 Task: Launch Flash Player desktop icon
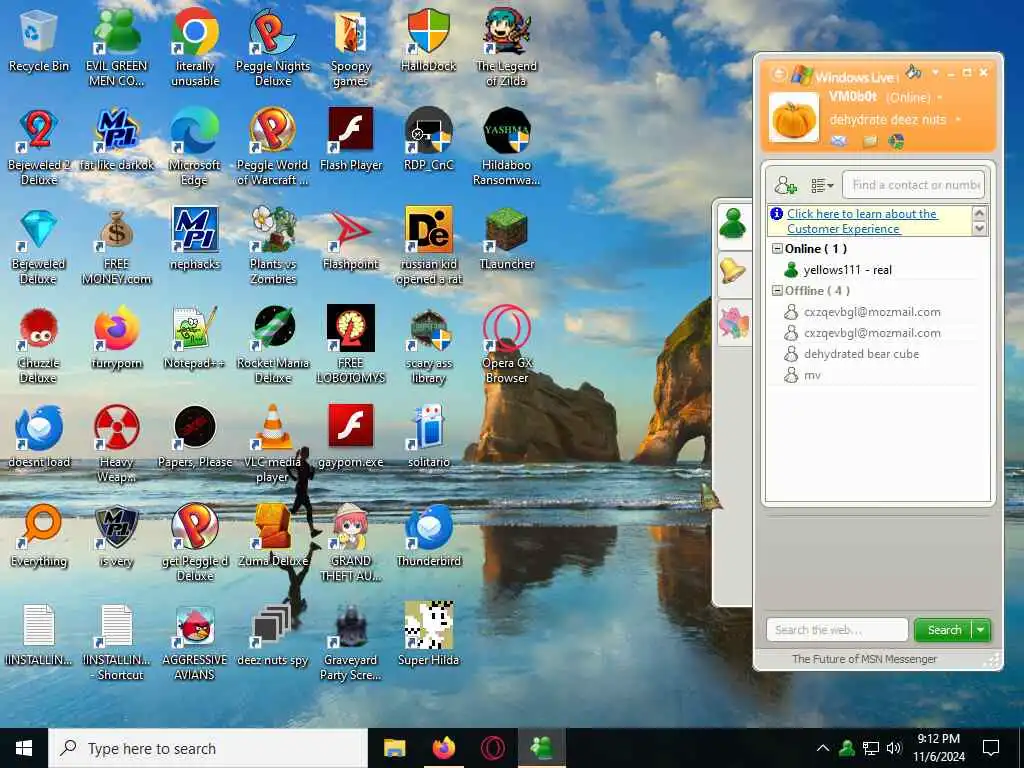(351, 138)
